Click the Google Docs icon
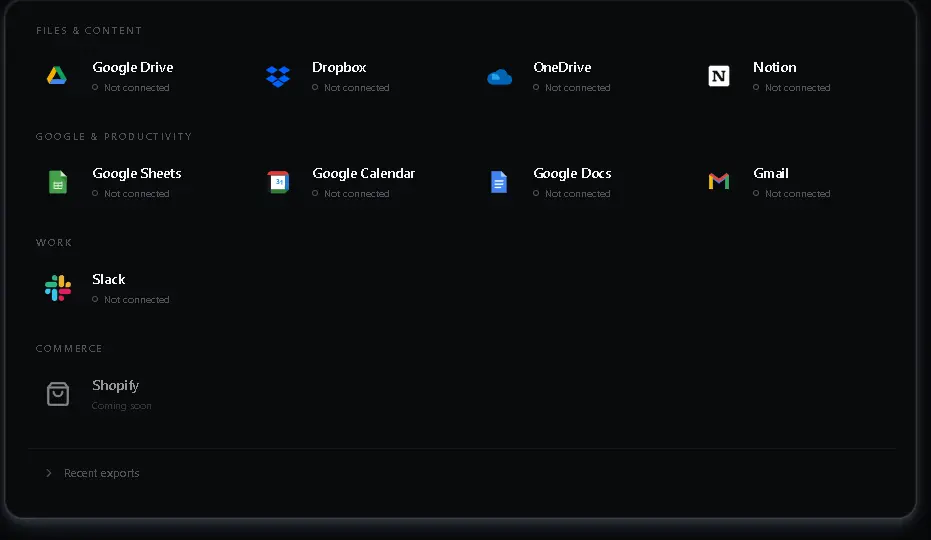Screen dimensions: 931x540 pyautogui.click(x=499, y=182)
